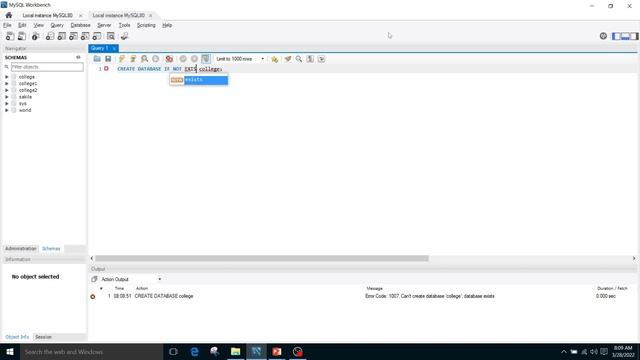Open Microsoft Edge from the taskbar
This screenshot has height=360, width=640.
click(194, 352)
